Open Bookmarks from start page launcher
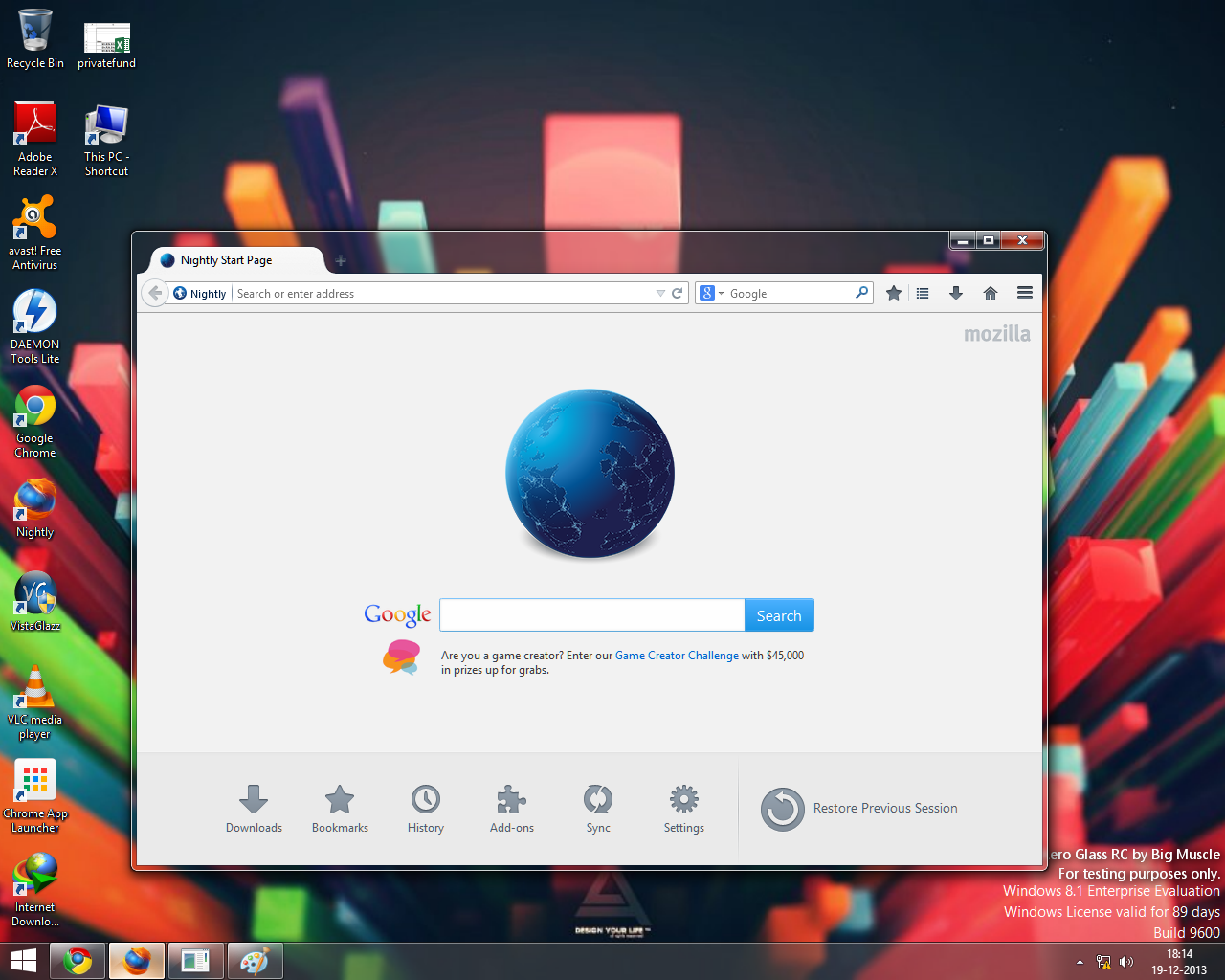1225x980 pixels. point(340,809)
